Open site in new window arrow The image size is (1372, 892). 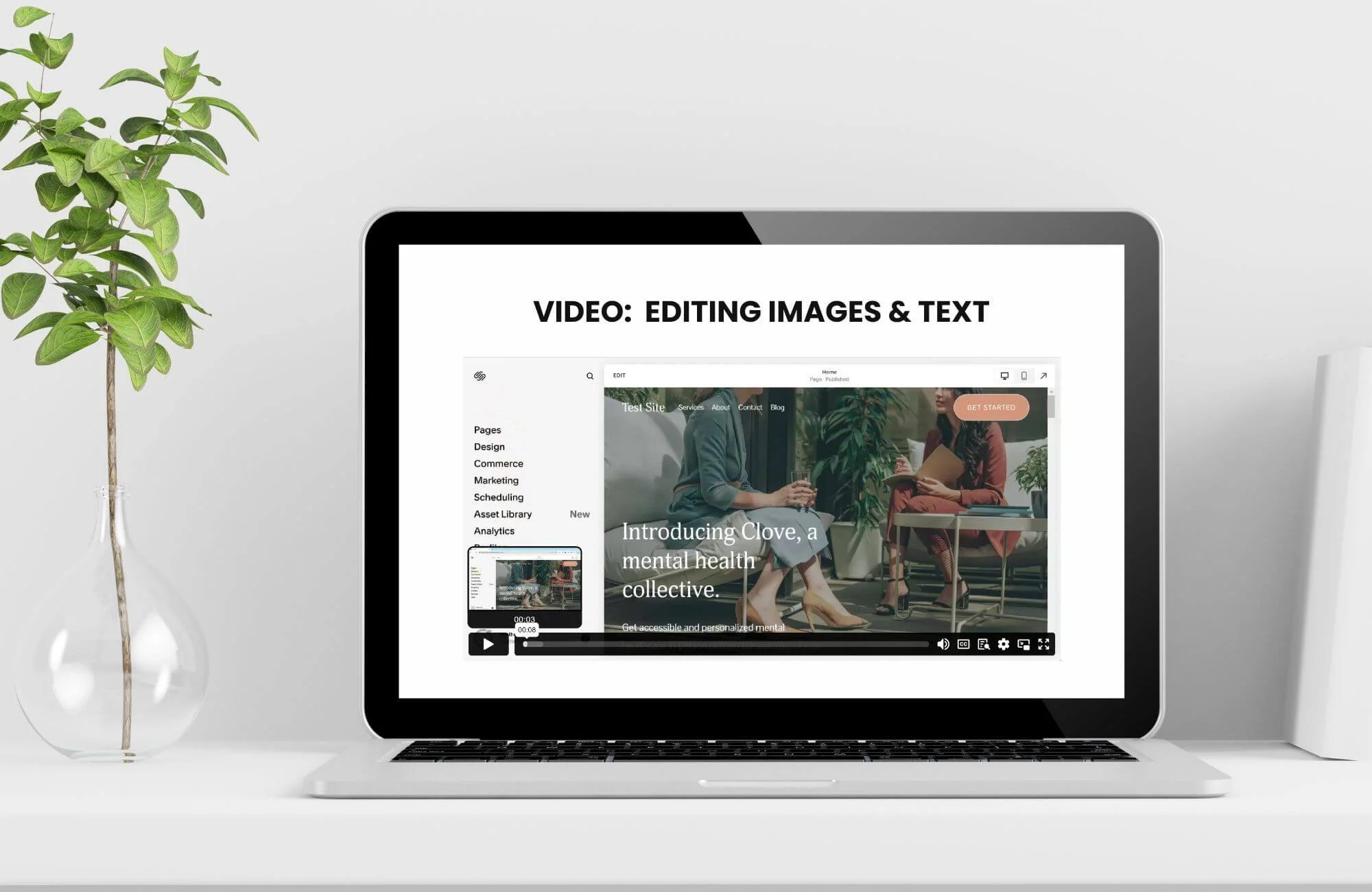1043,376
